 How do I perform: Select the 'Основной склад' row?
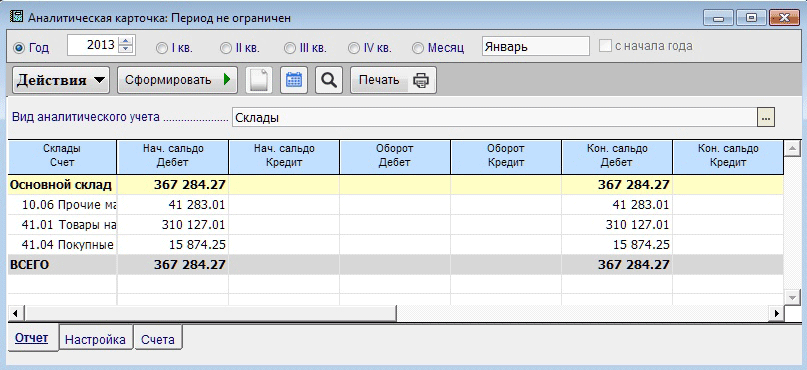tap(395, 185)
